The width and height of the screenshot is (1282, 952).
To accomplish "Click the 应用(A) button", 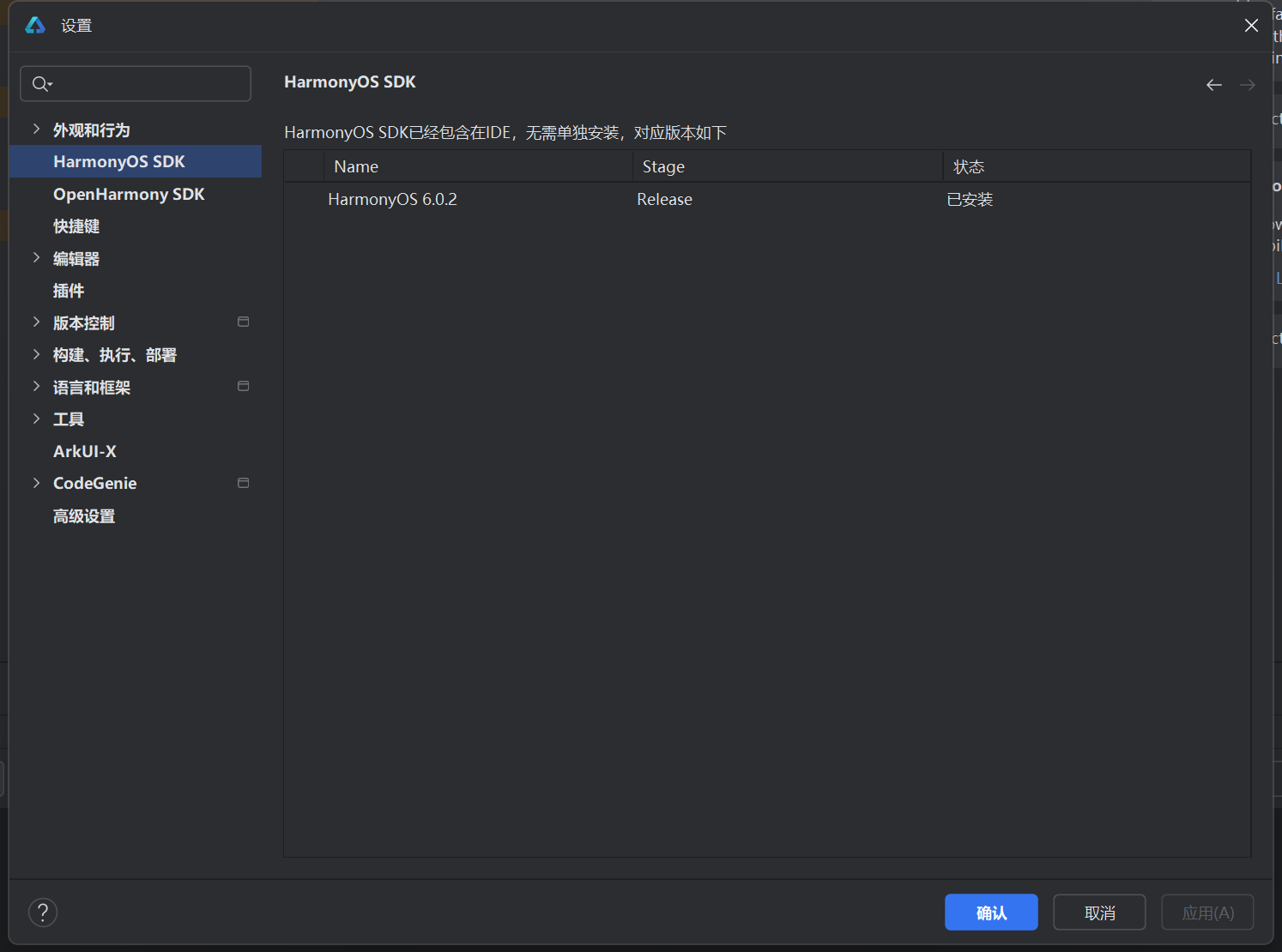I will (1207, 913).
